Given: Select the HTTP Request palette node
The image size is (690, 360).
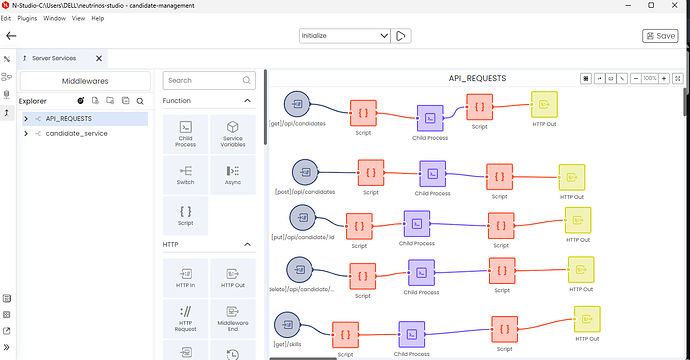Looking at the screenshot, I should (185, 319).
